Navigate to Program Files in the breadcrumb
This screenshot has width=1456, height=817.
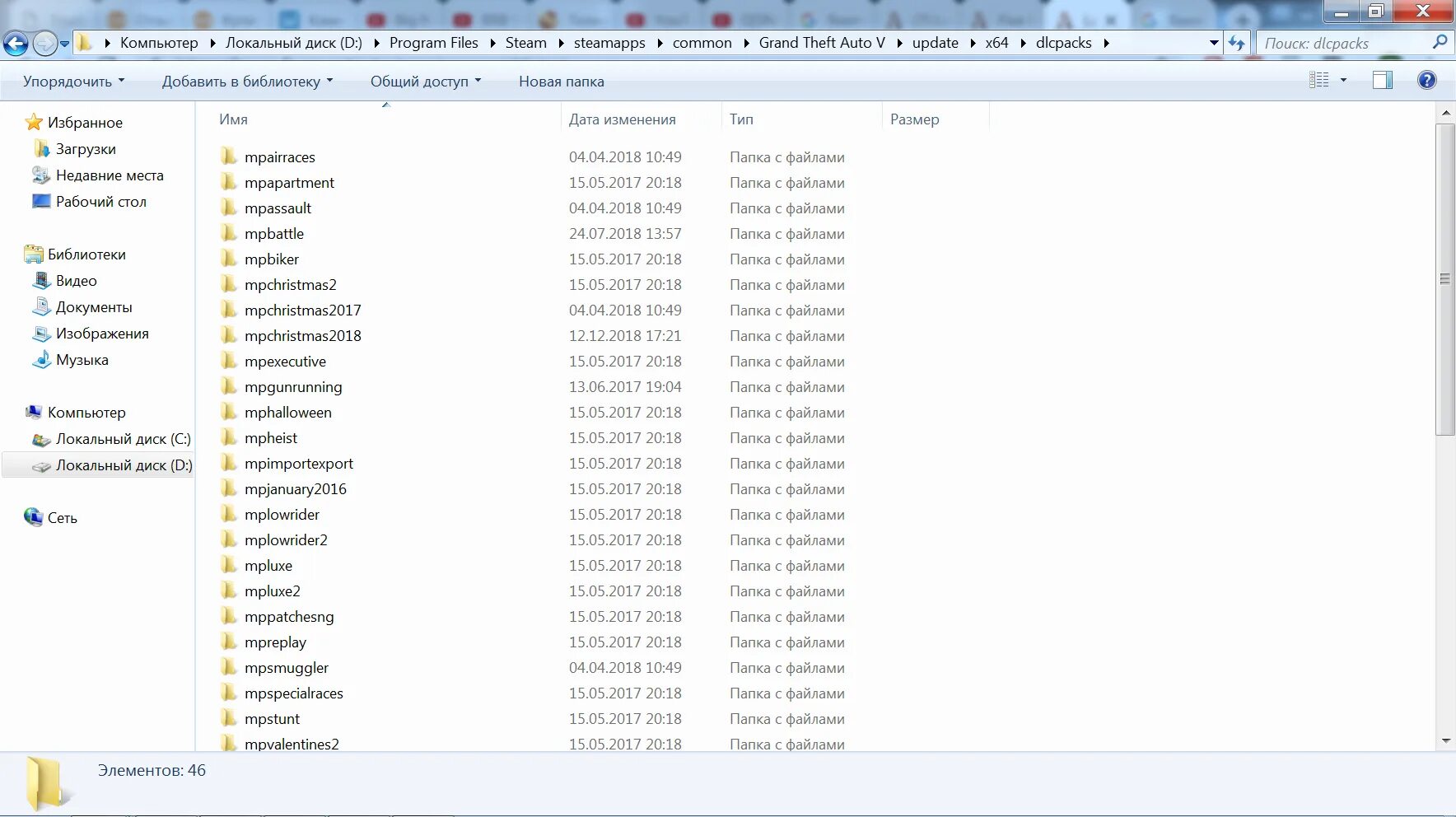[434, 43]
